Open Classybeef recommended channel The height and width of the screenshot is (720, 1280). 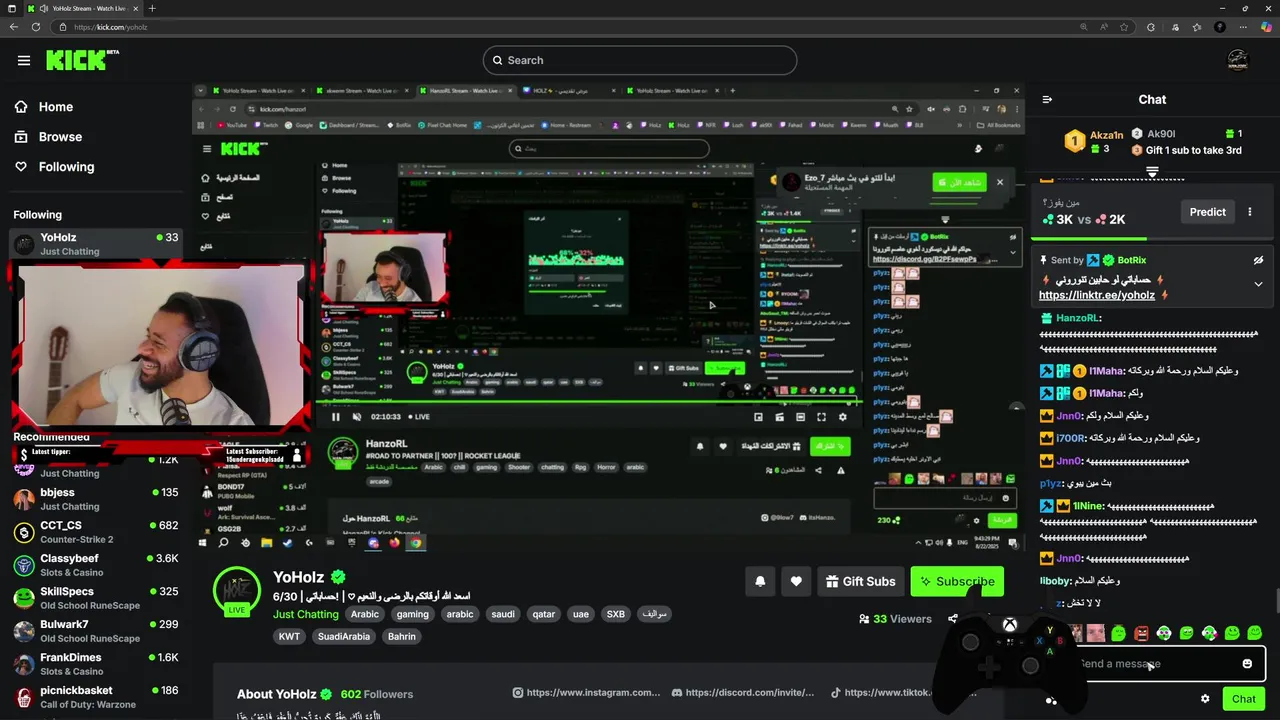tap(96, 565)
